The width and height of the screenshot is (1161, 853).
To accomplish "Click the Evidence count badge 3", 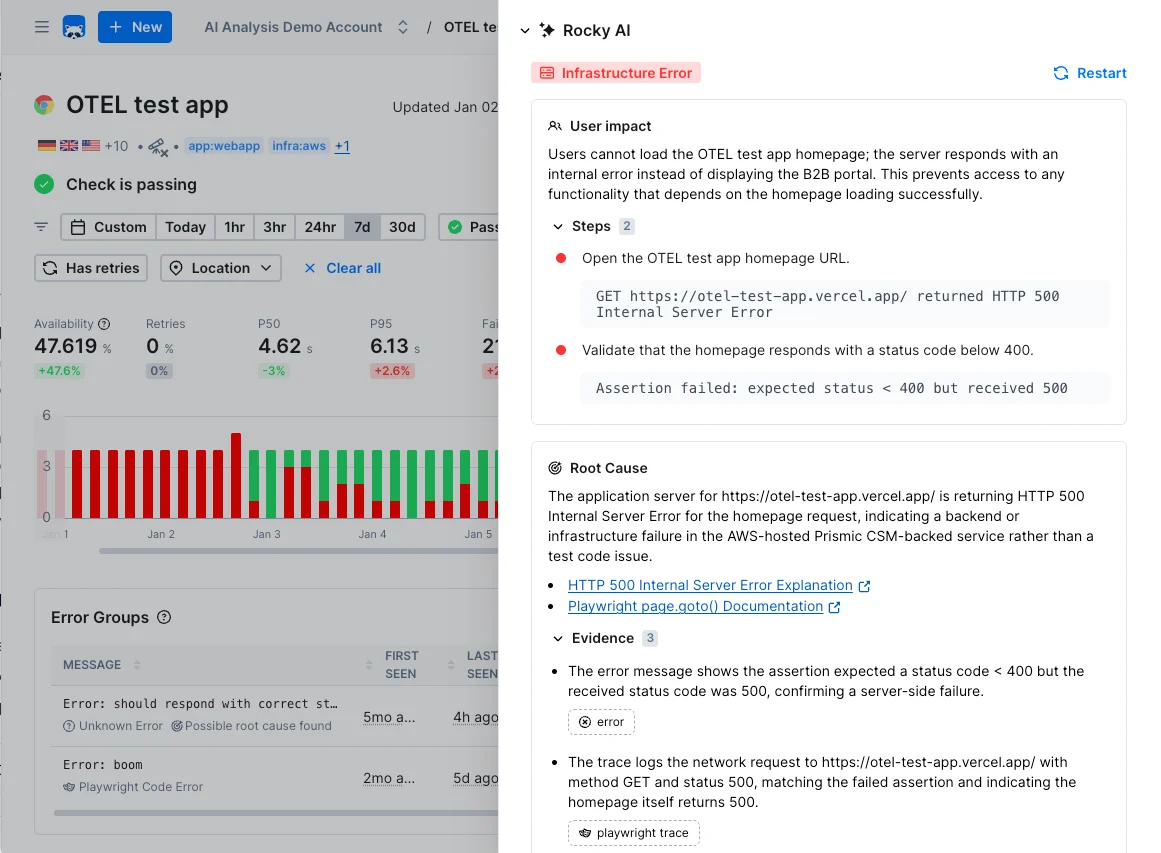I will [649, 638].
